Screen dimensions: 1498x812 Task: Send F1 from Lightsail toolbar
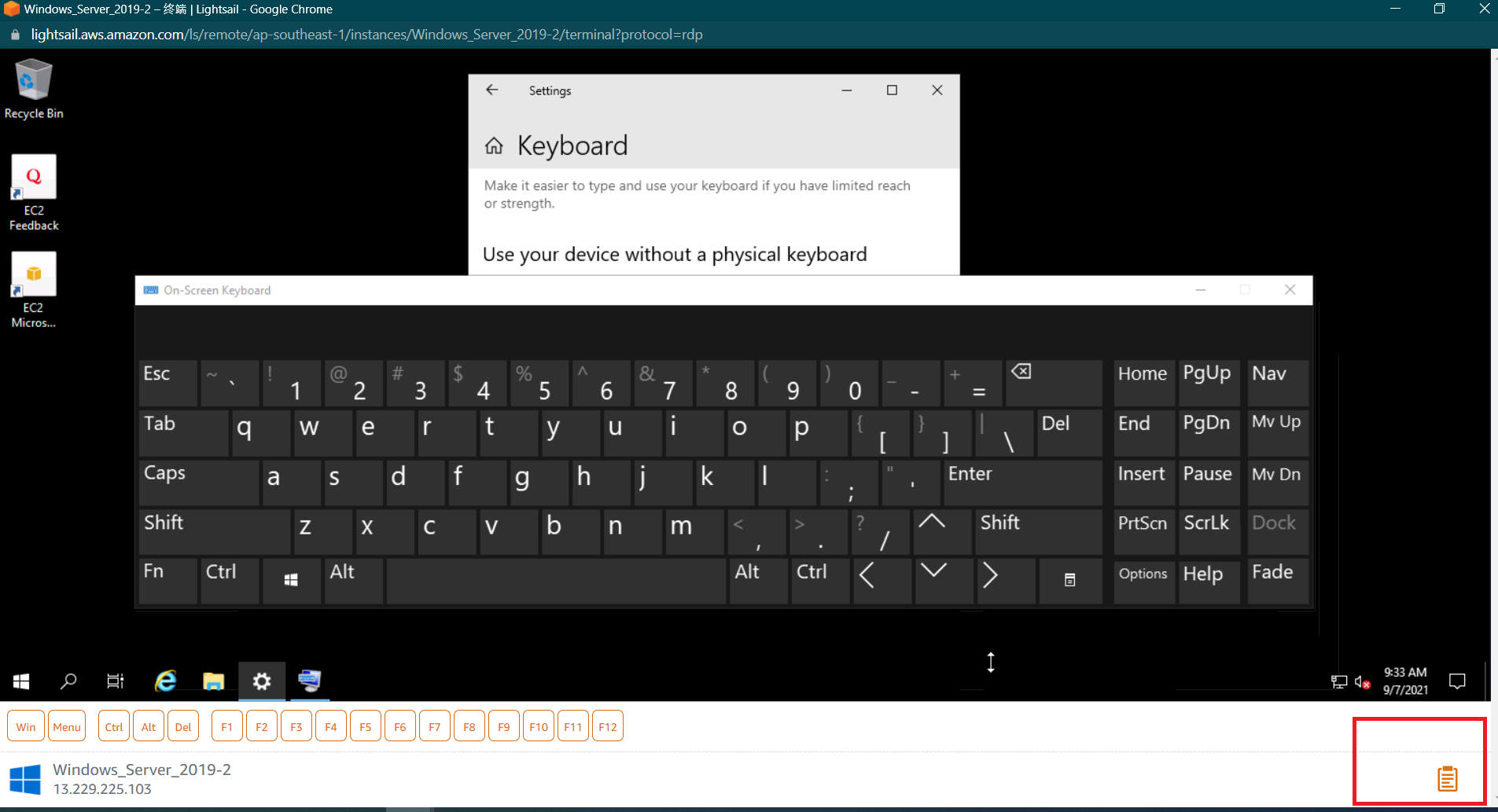tap(227, 726)
